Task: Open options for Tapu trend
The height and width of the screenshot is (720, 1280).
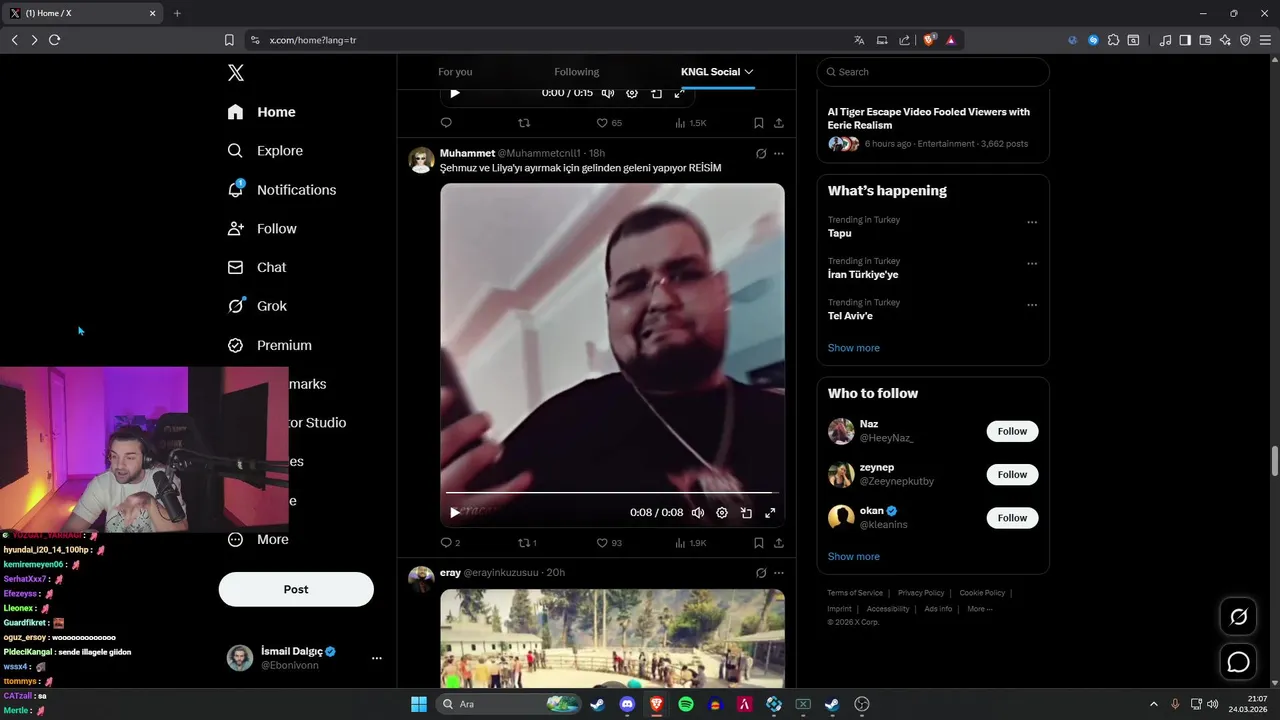Action: tap(1032, 222)
